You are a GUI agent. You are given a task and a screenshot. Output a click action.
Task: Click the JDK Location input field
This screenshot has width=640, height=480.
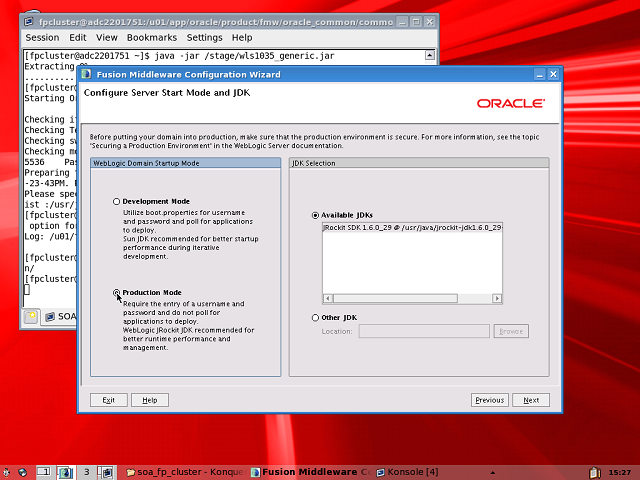coord(424,331)
